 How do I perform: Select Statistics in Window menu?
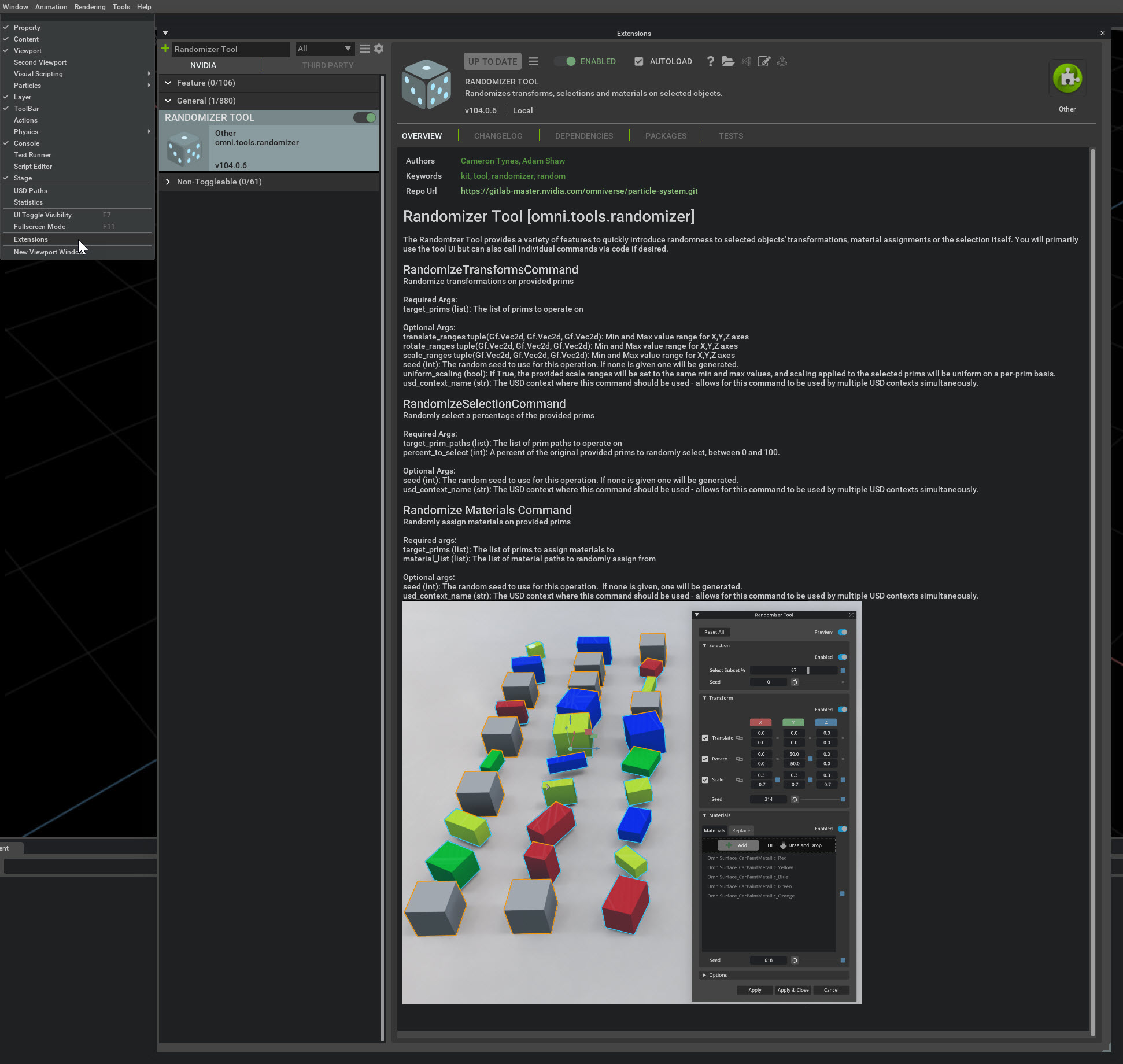(x=77, y=202)
